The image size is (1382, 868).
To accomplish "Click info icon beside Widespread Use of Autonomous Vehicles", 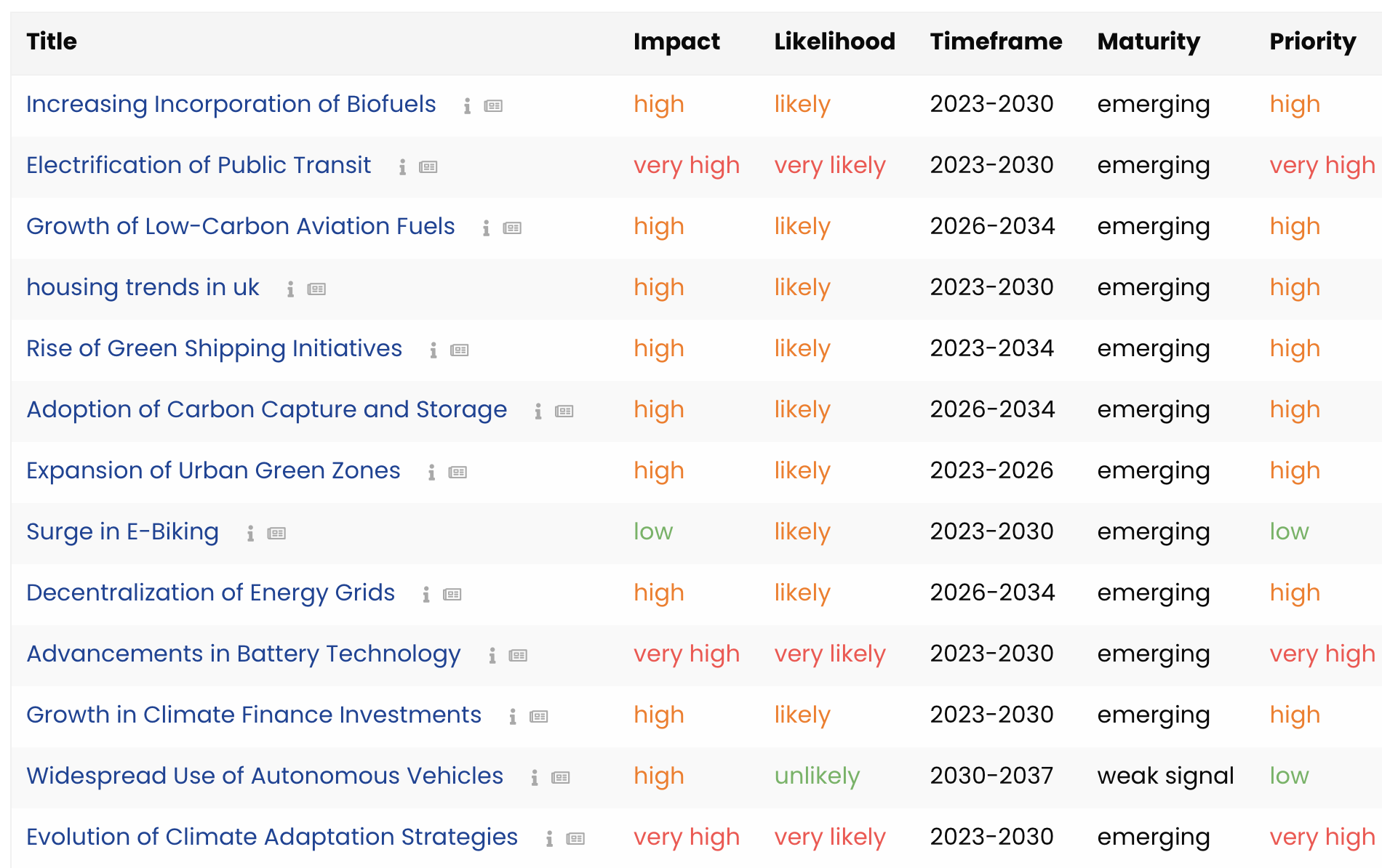I will [534, 778].
